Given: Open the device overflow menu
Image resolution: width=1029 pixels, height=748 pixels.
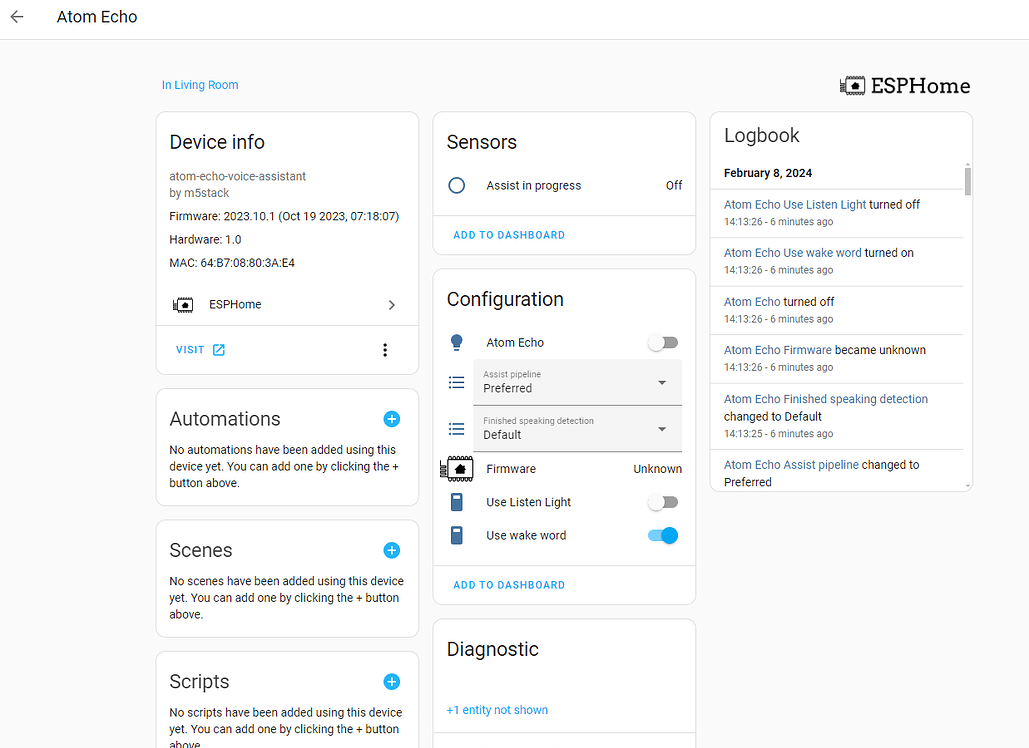Looking at the screenshot, I should click(385, 350).
